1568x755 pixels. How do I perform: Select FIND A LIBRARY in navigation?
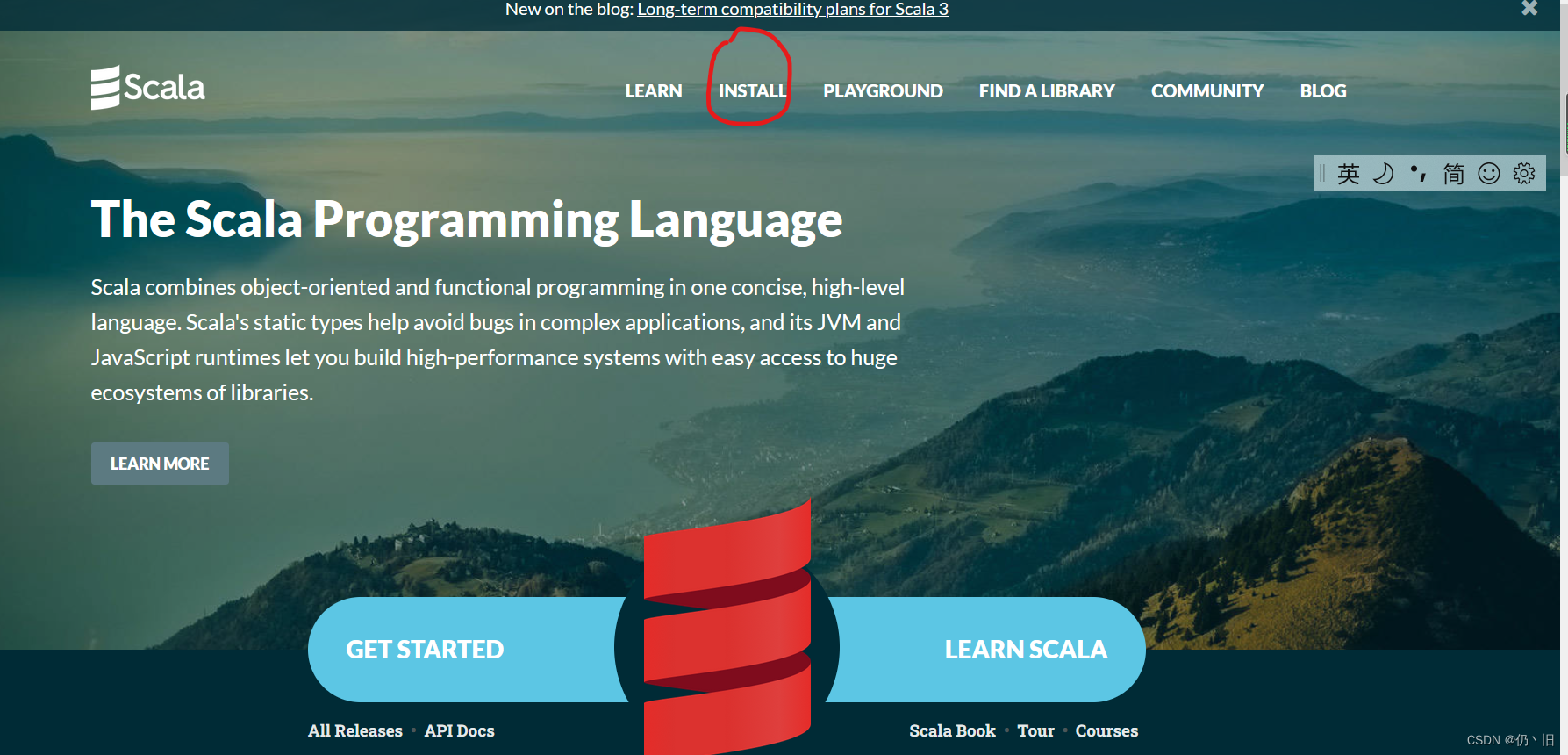tap(1047, 91)
